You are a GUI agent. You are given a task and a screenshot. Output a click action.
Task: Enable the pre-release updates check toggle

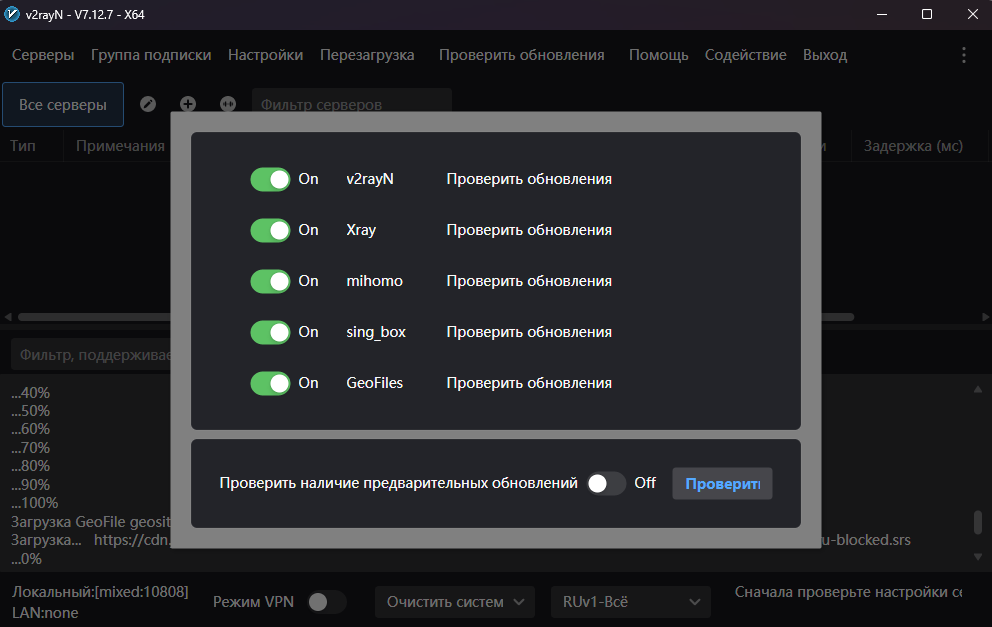(606, 483)
